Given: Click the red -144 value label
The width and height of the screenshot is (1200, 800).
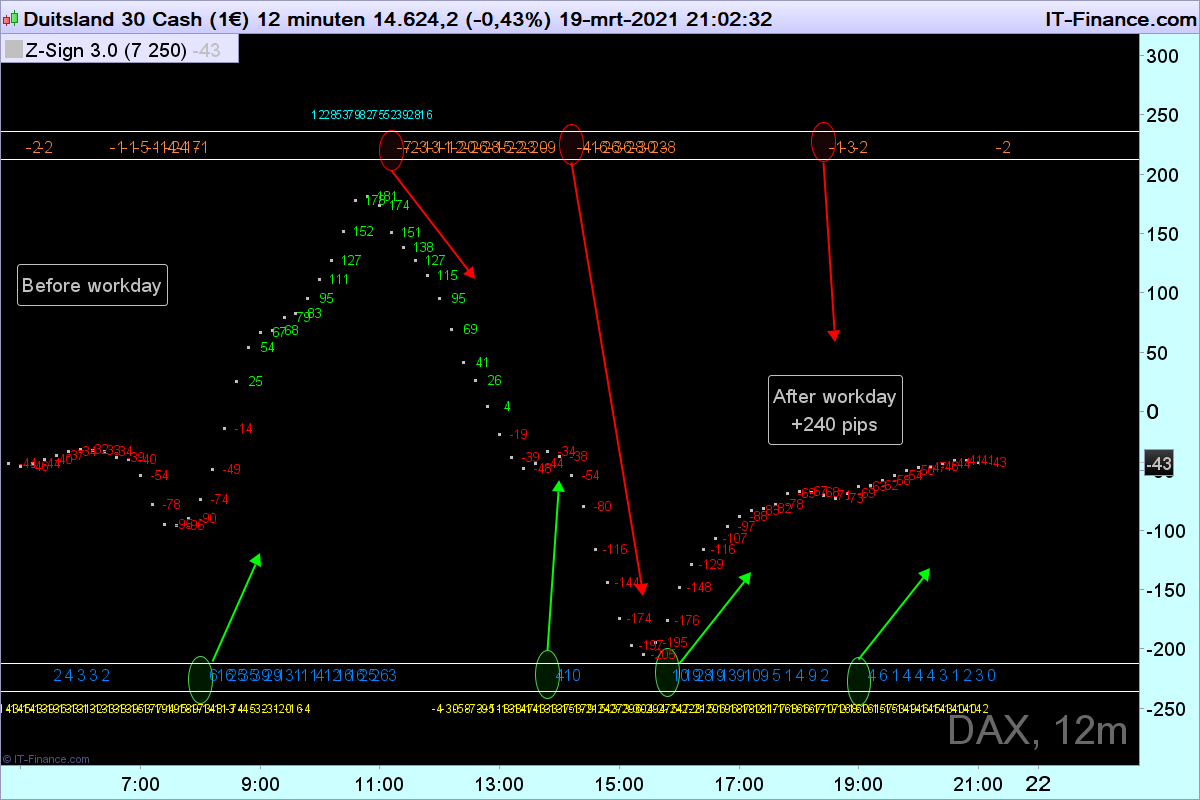Looking at the screenshot, I should (627, 582).
